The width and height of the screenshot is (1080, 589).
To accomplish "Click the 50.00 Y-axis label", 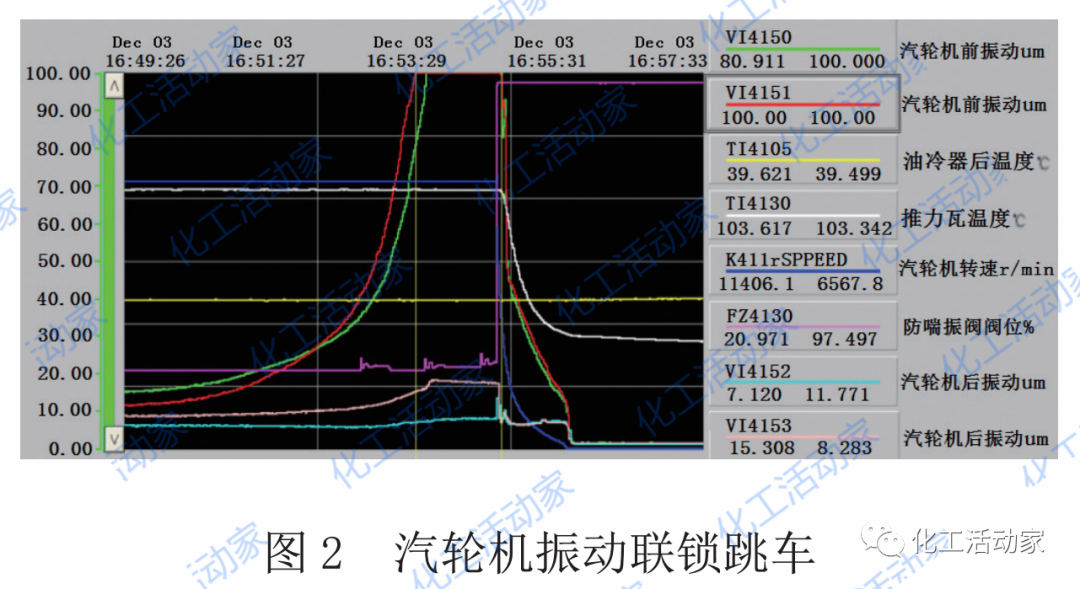I will (x=63, y=261).
